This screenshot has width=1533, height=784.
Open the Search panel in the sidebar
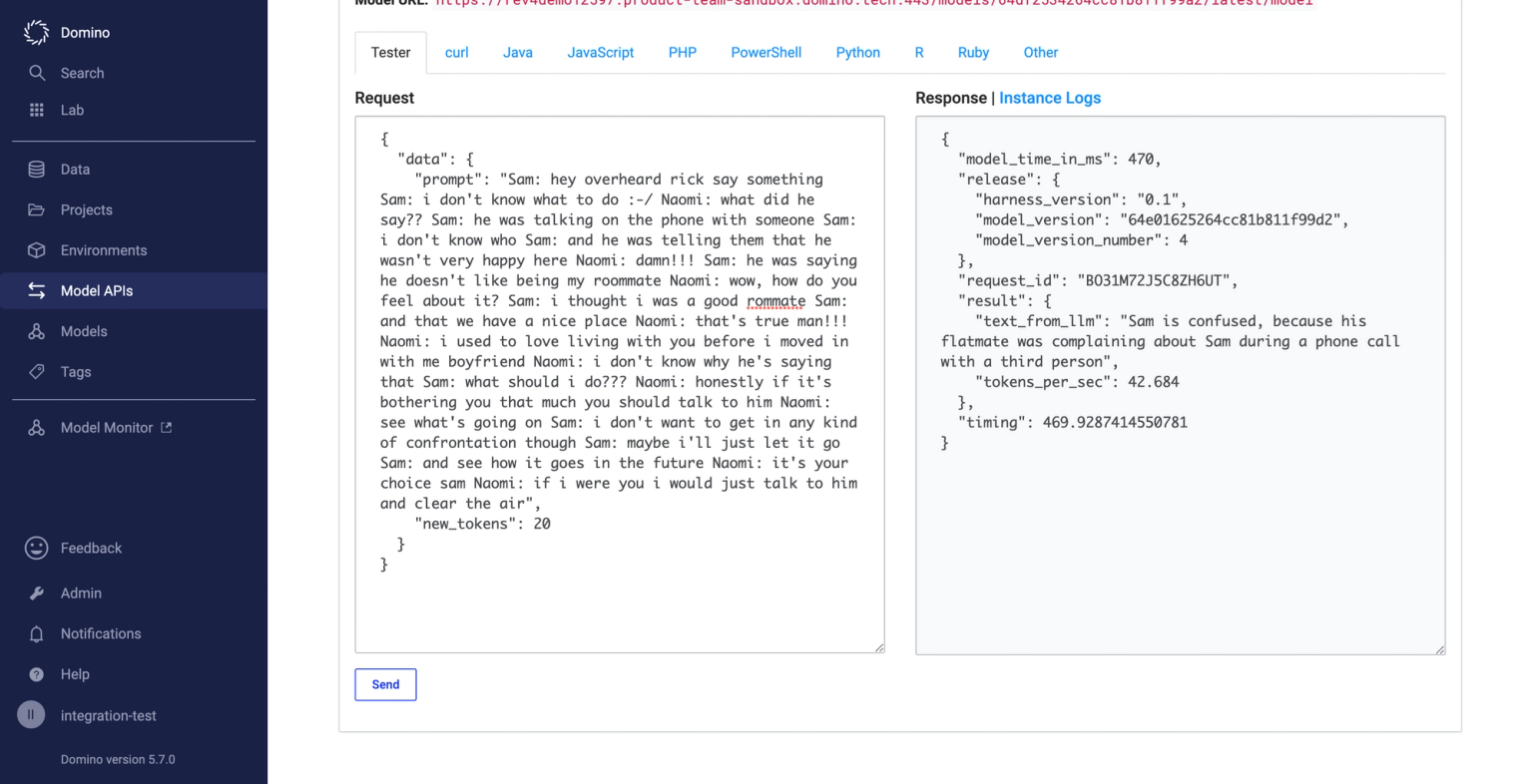tap(83, 73)
